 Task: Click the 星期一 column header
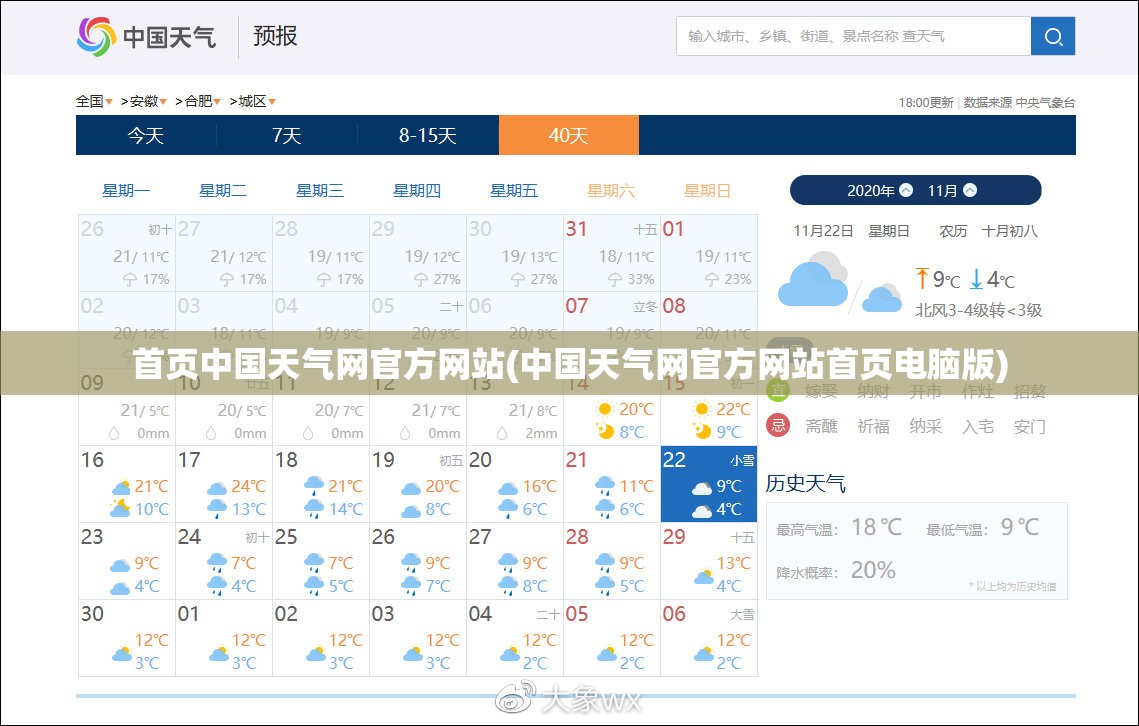(126, 190)
